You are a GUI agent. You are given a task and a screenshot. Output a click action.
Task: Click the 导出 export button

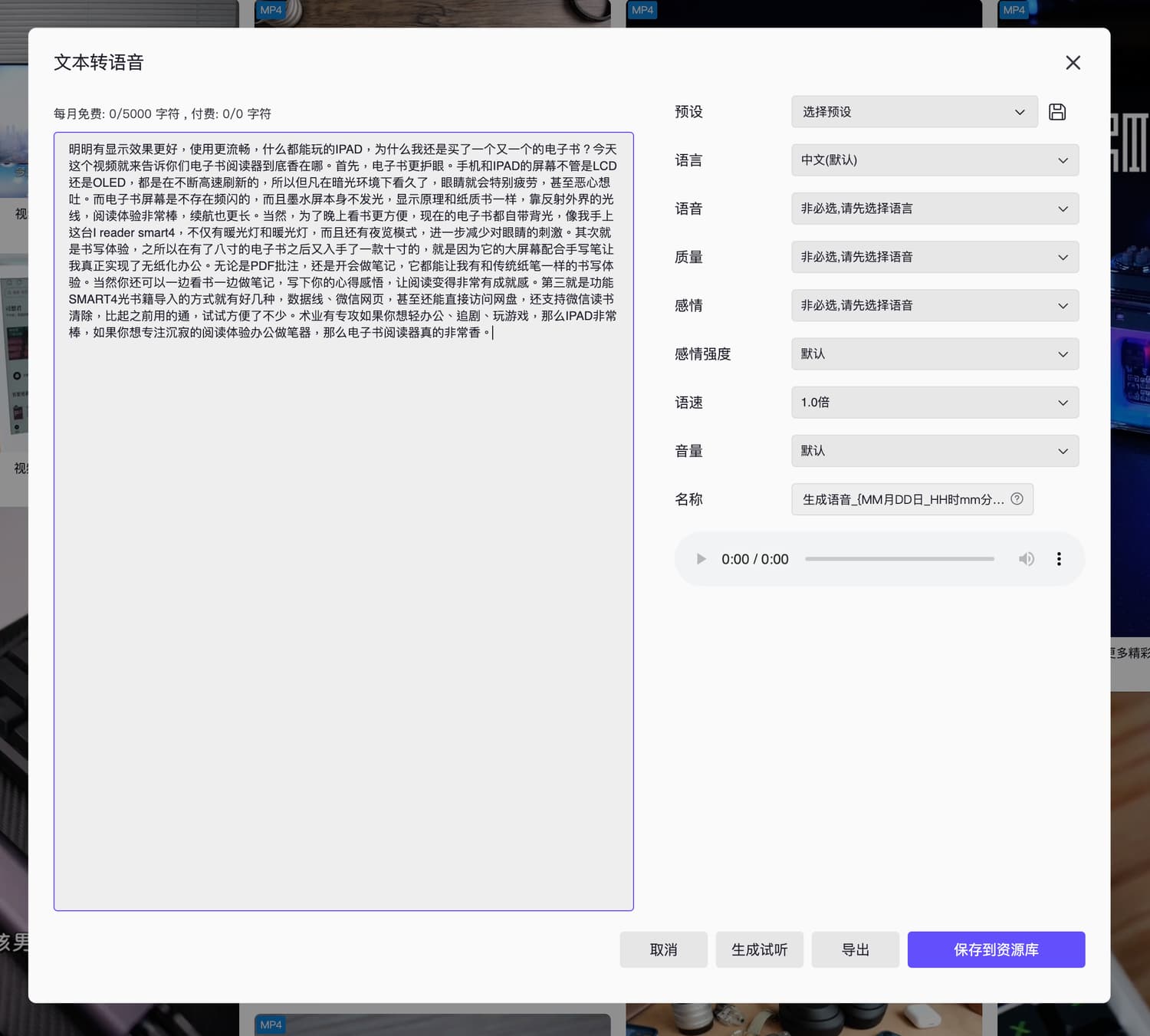tap(855, 949)
